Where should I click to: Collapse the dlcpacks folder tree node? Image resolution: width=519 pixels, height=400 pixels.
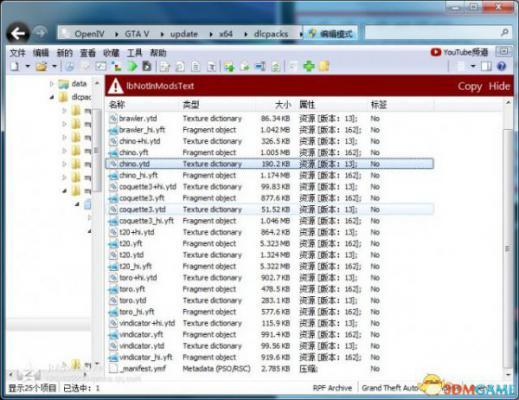[52, 97]
